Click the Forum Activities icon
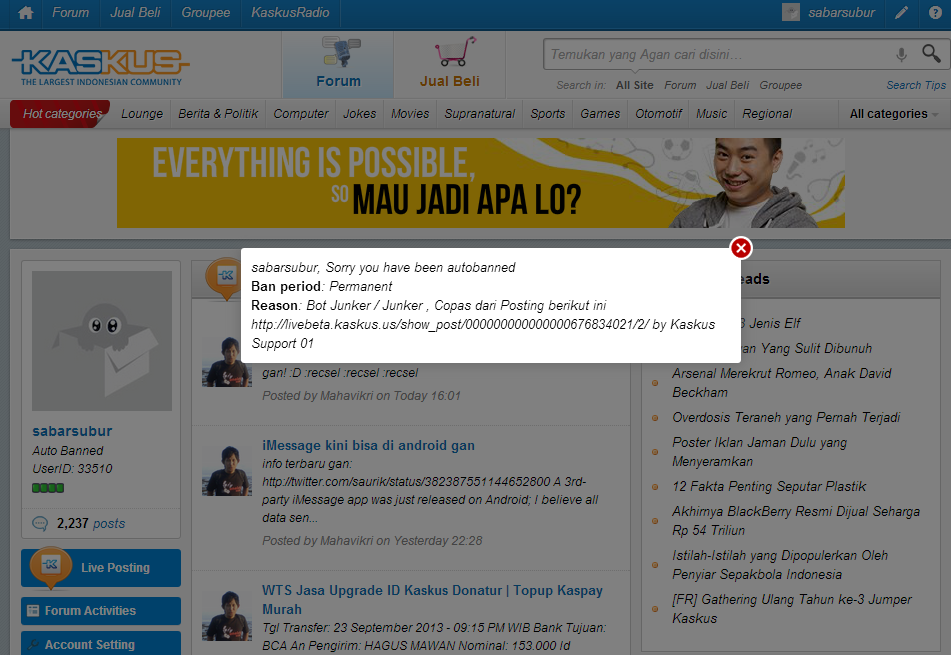Screen dimensions: 951x655 pos(33,611)
